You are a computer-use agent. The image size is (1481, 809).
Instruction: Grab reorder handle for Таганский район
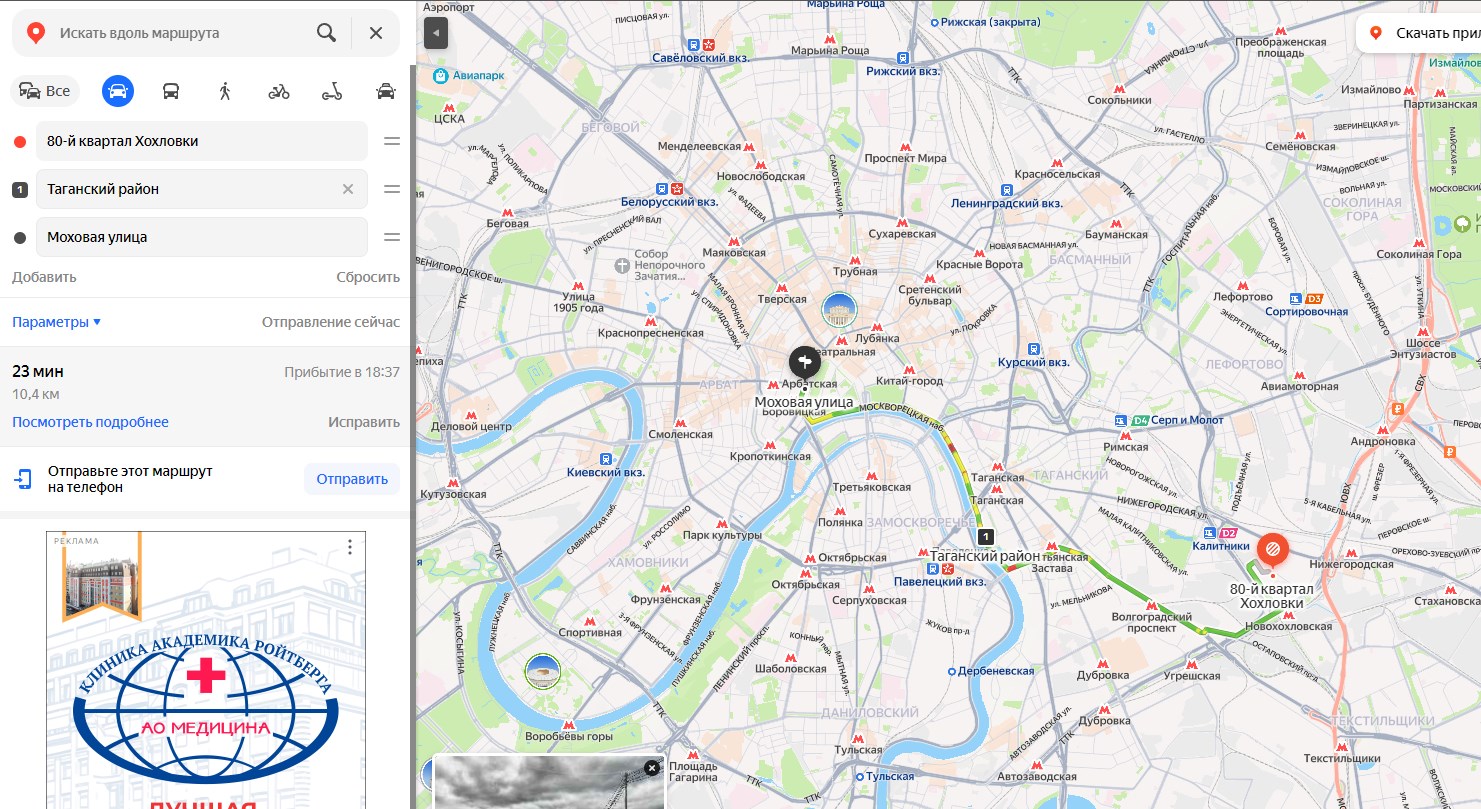pos(392,189)
